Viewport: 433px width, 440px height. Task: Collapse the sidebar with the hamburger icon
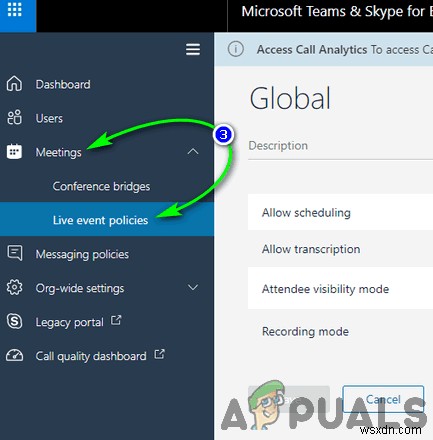(193, 50)
